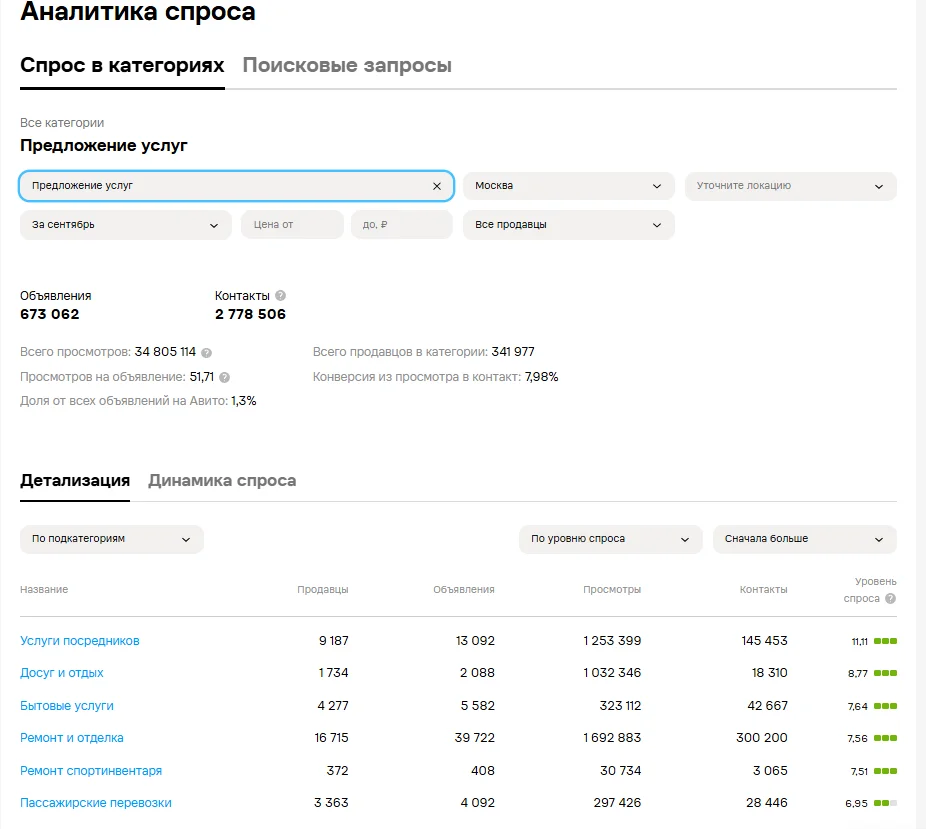Click the Контакты column header

click(763, 589)
